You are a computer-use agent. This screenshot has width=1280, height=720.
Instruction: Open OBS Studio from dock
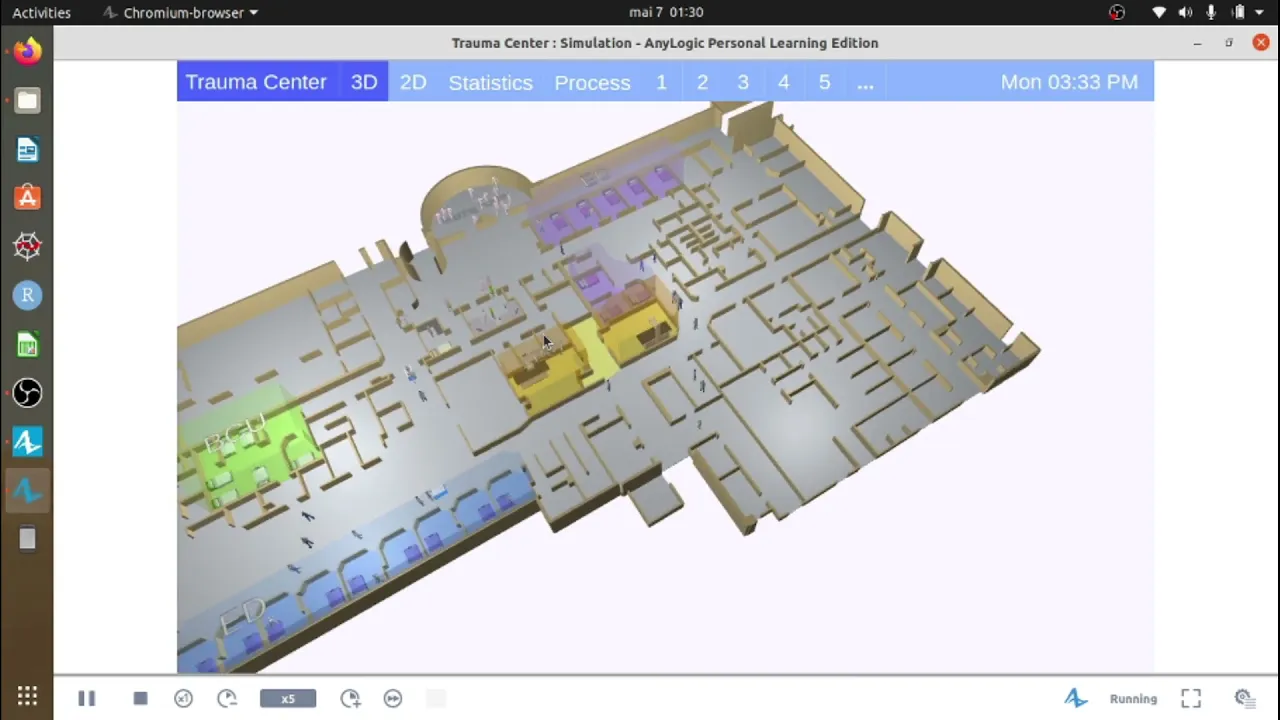[27, 393]
